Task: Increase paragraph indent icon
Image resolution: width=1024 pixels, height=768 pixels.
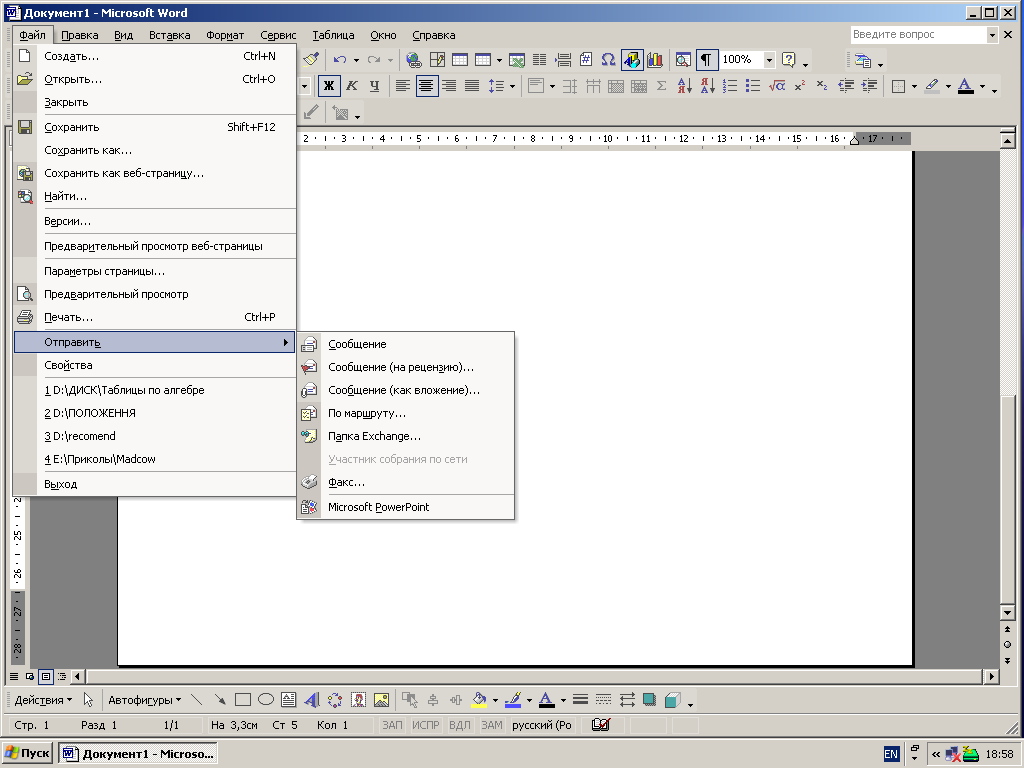Action: [x=869, y=86]
